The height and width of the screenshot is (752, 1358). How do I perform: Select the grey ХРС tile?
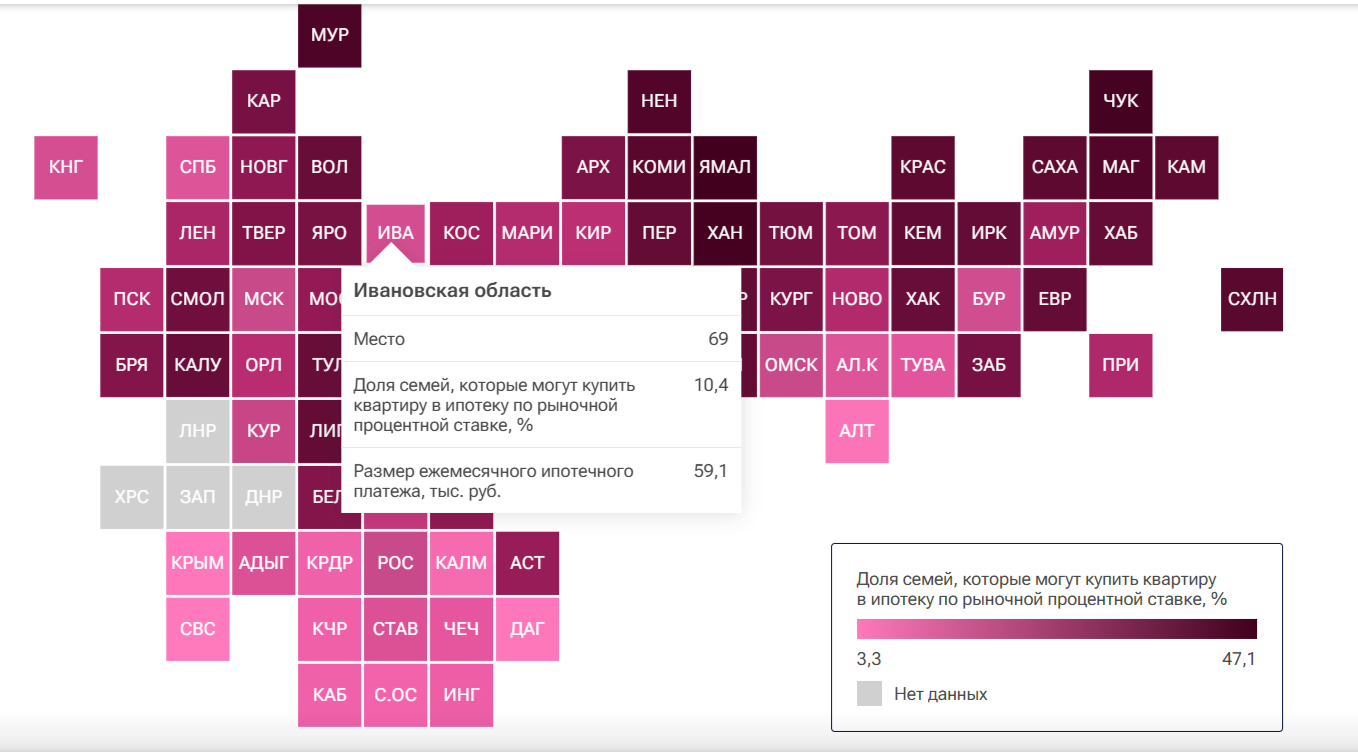(x=132, y=497)
